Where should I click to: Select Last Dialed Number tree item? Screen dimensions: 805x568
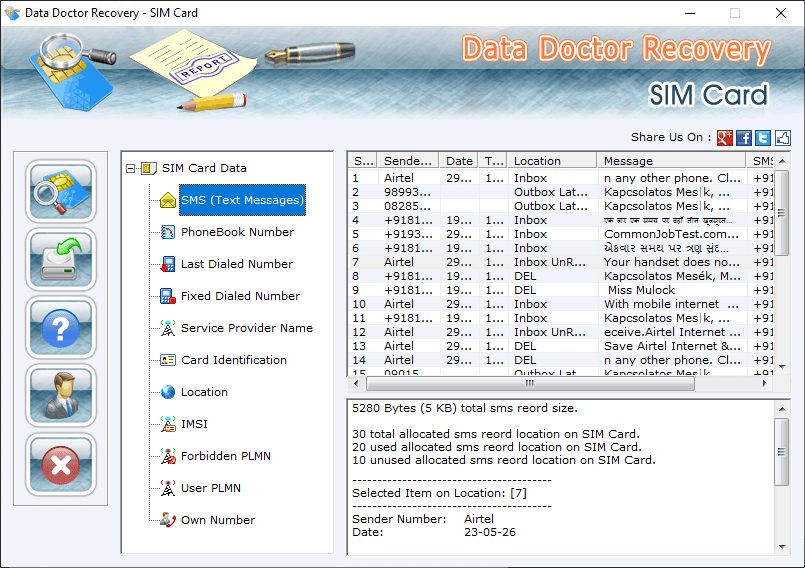[x=237, y=264]
